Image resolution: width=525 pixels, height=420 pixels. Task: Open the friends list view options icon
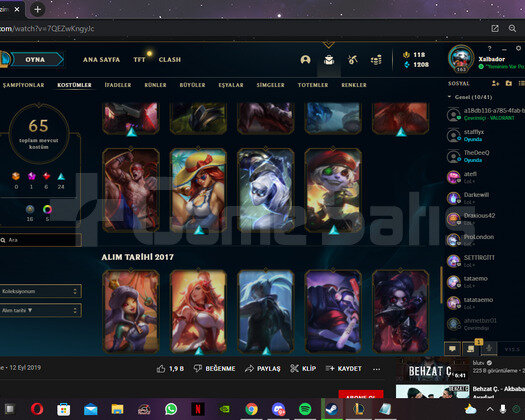(x=521, y=83)
